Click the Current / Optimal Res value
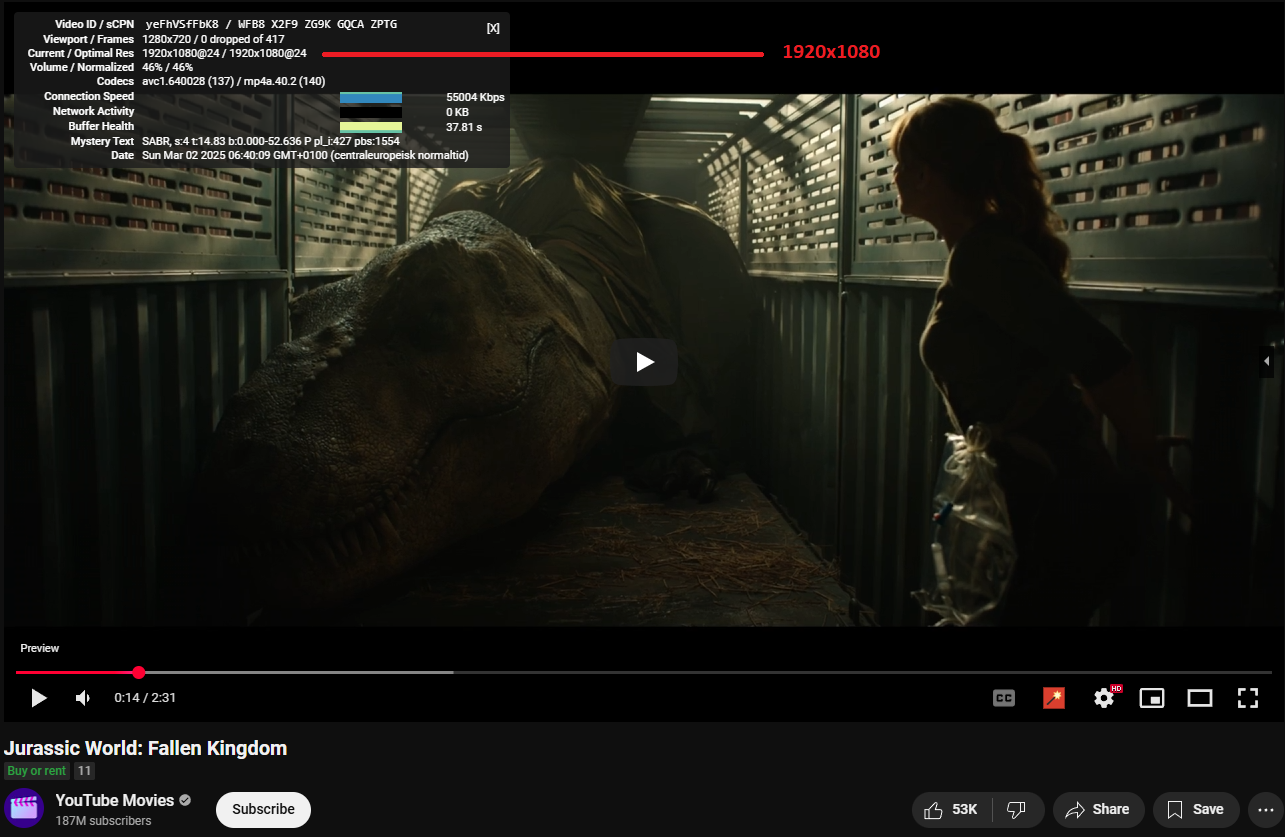The image size is (1285, 837). coord(224,53)
